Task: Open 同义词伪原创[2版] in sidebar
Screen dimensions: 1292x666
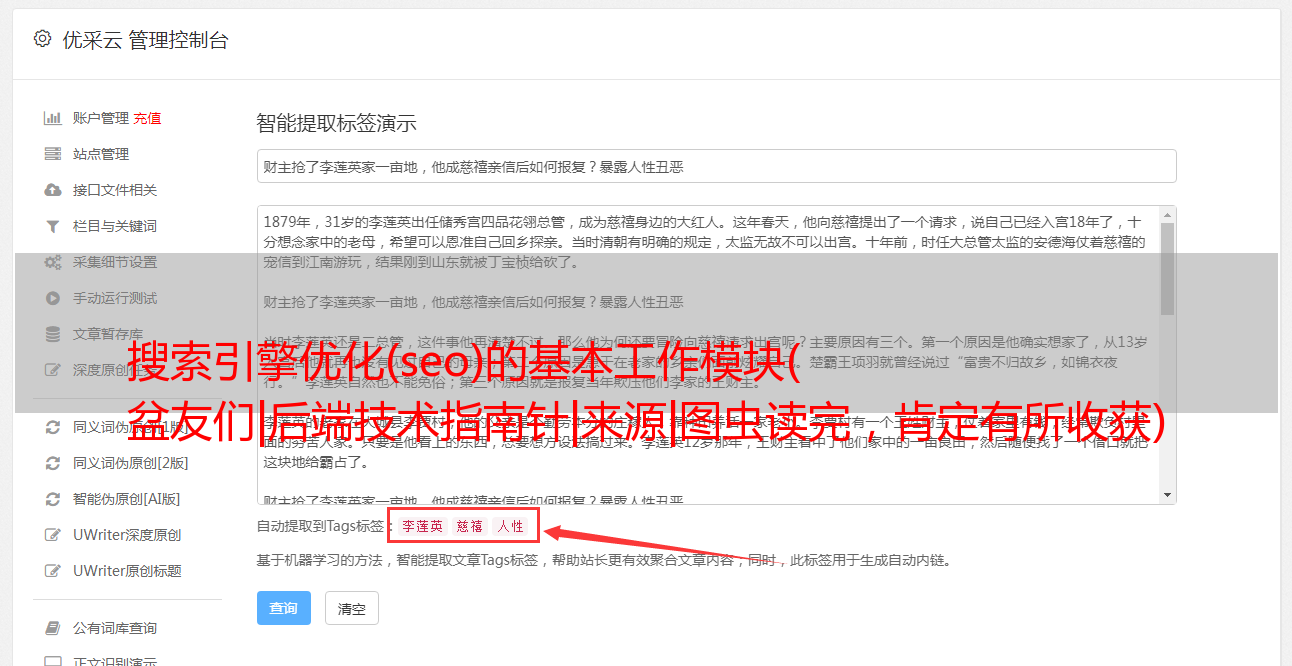Action: (x=131, y=463)
